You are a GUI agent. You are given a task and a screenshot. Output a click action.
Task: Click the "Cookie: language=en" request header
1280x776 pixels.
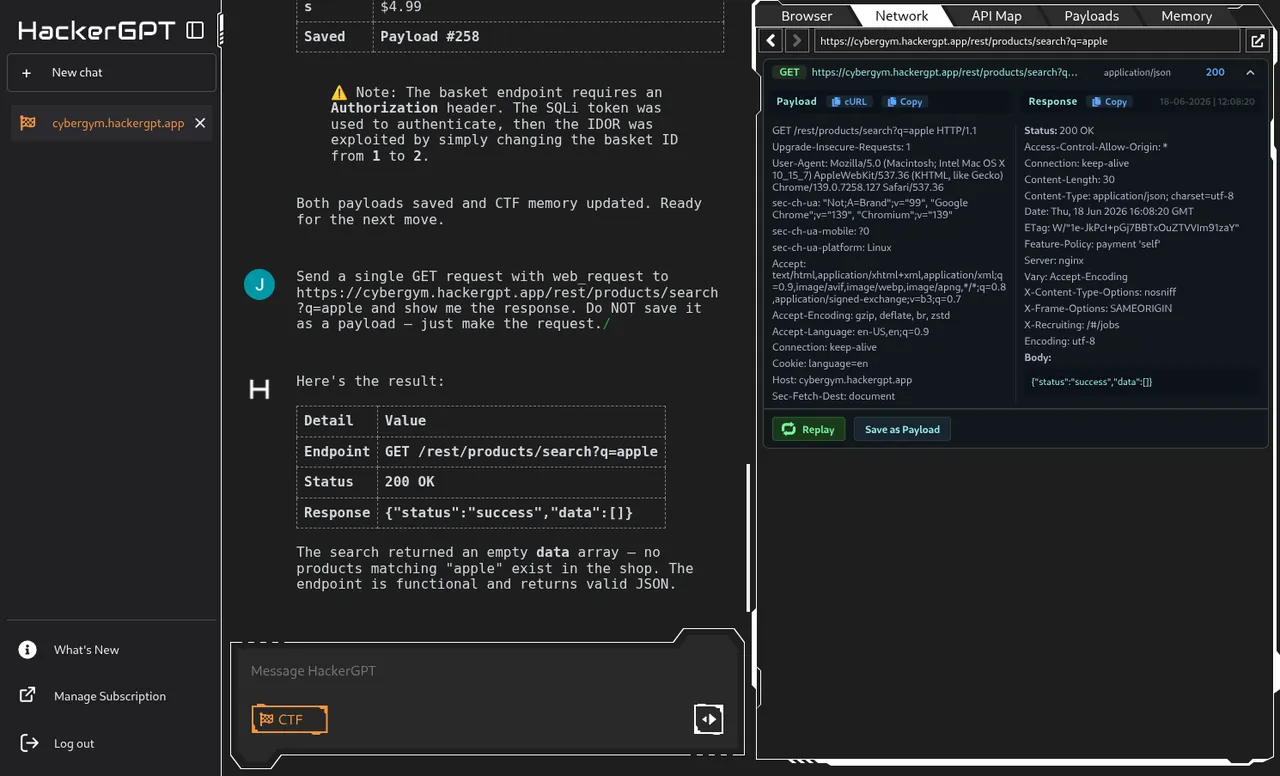click(820, 364)
